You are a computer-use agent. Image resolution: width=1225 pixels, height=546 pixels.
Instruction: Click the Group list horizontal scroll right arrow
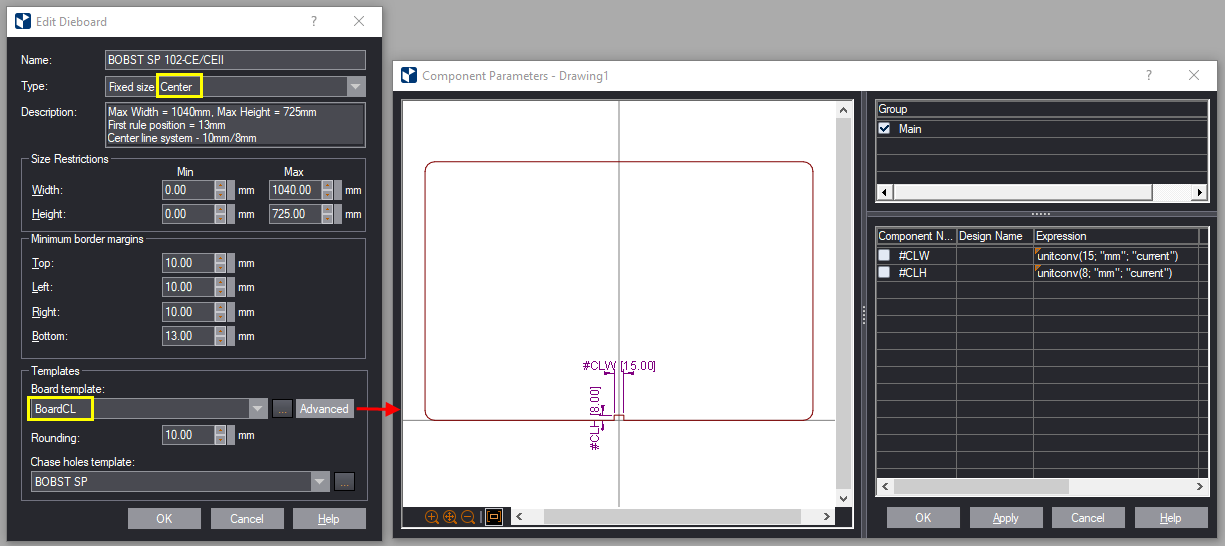pyautogui.click(x=1200, y=192)
